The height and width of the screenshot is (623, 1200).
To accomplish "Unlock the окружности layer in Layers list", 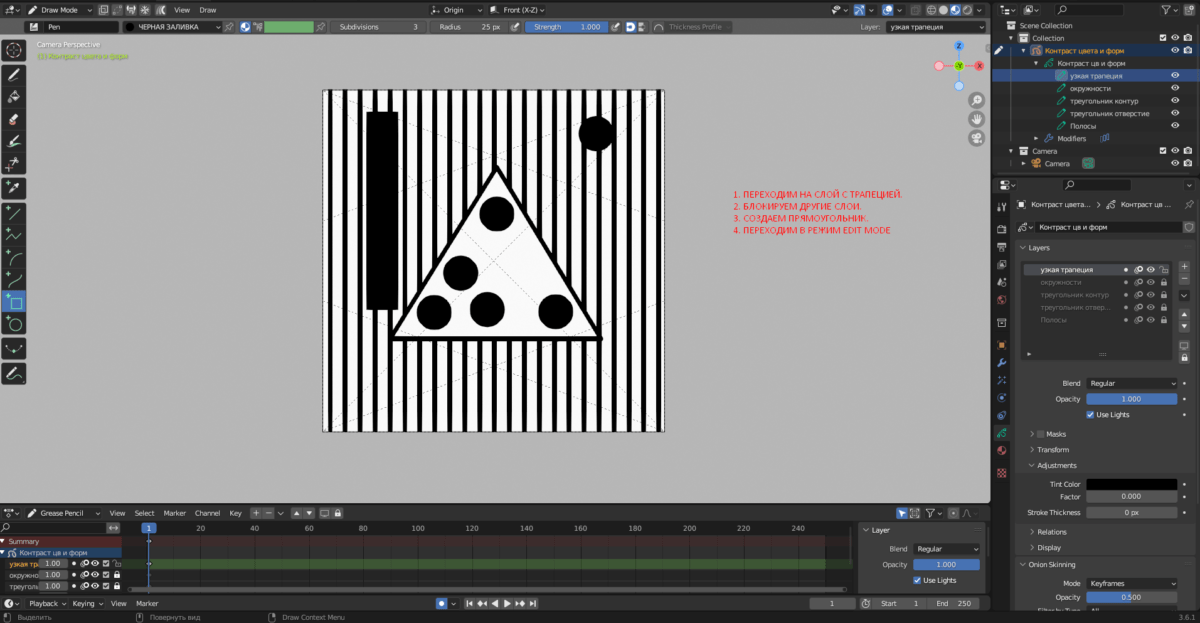I will click(x=1163, y=282).
